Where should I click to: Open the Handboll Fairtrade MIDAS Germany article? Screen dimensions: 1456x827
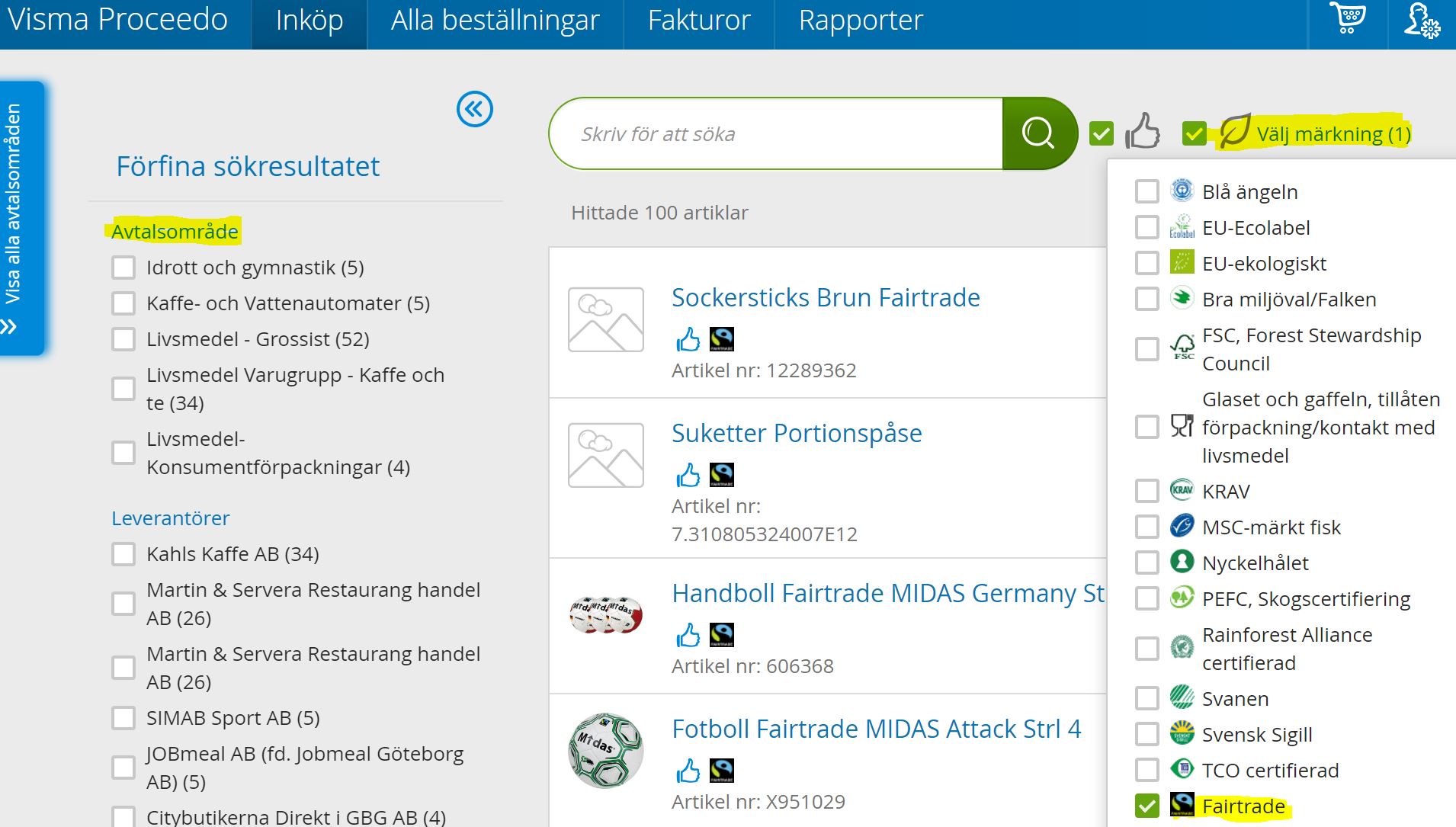click(888, 593)
